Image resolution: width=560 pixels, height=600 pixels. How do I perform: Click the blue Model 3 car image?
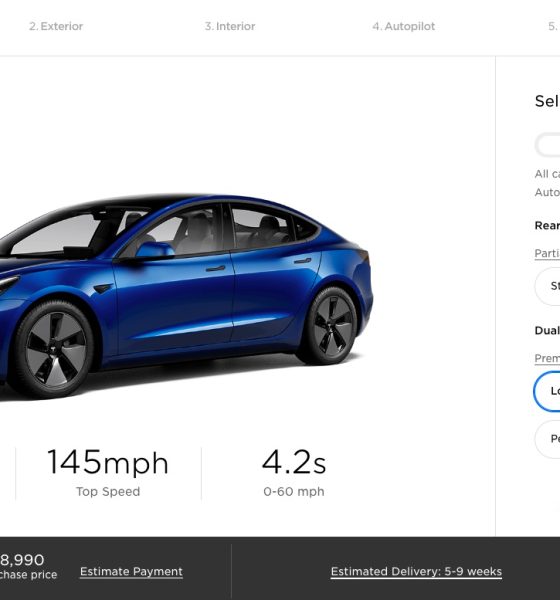coord(186,297)
